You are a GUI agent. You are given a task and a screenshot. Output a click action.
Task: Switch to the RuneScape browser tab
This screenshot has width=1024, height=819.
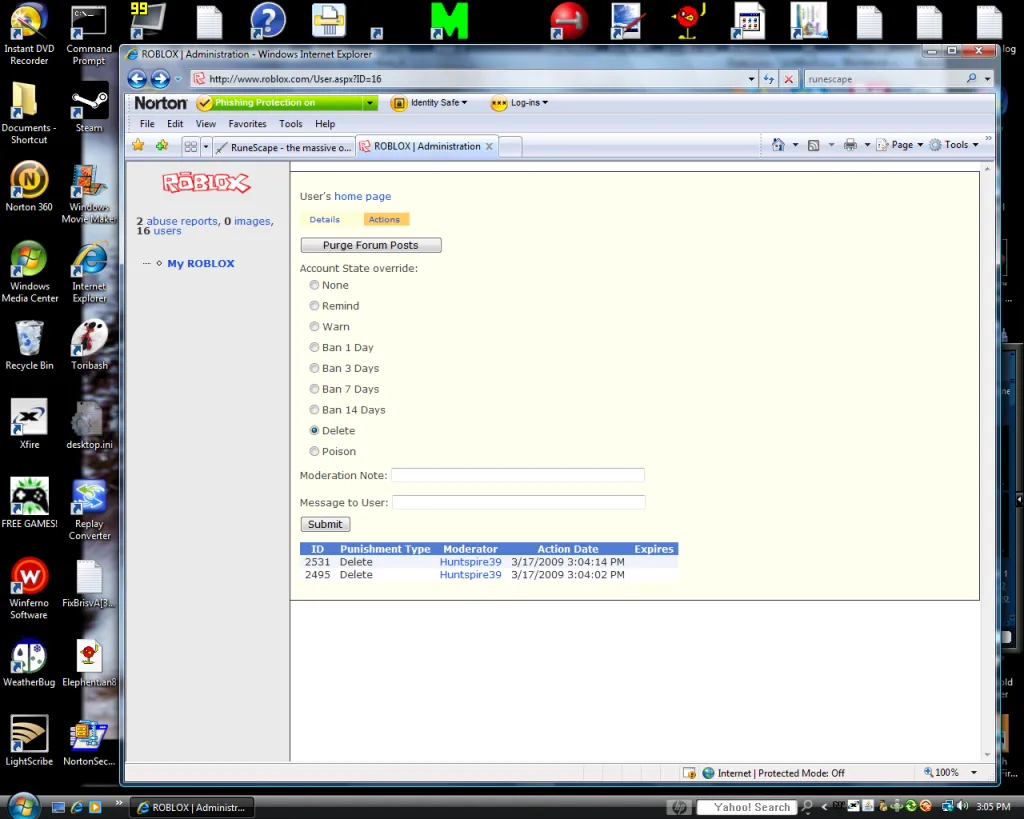284,147
